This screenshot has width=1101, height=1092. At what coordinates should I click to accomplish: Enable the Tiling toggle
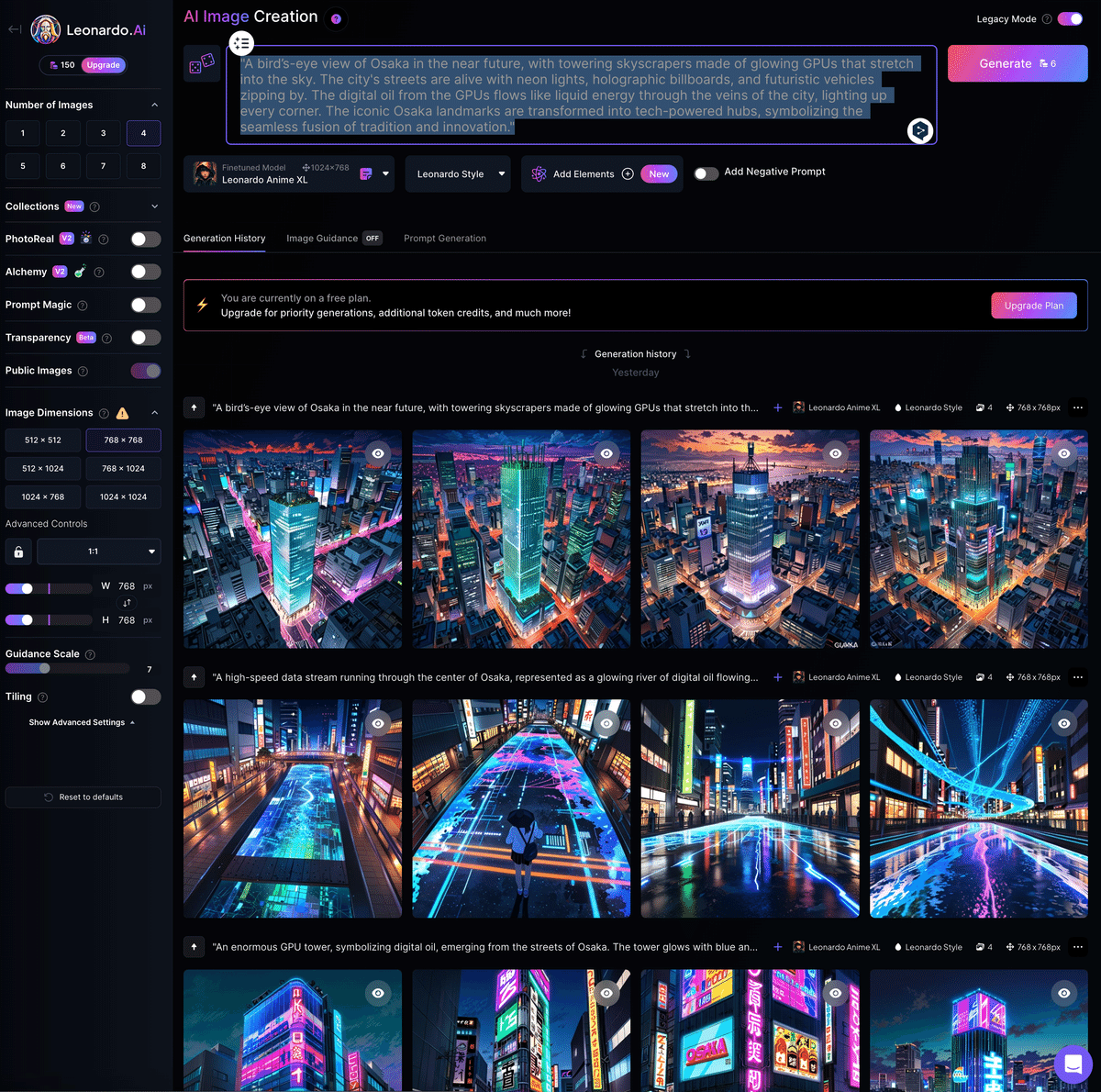click(145, 697)
